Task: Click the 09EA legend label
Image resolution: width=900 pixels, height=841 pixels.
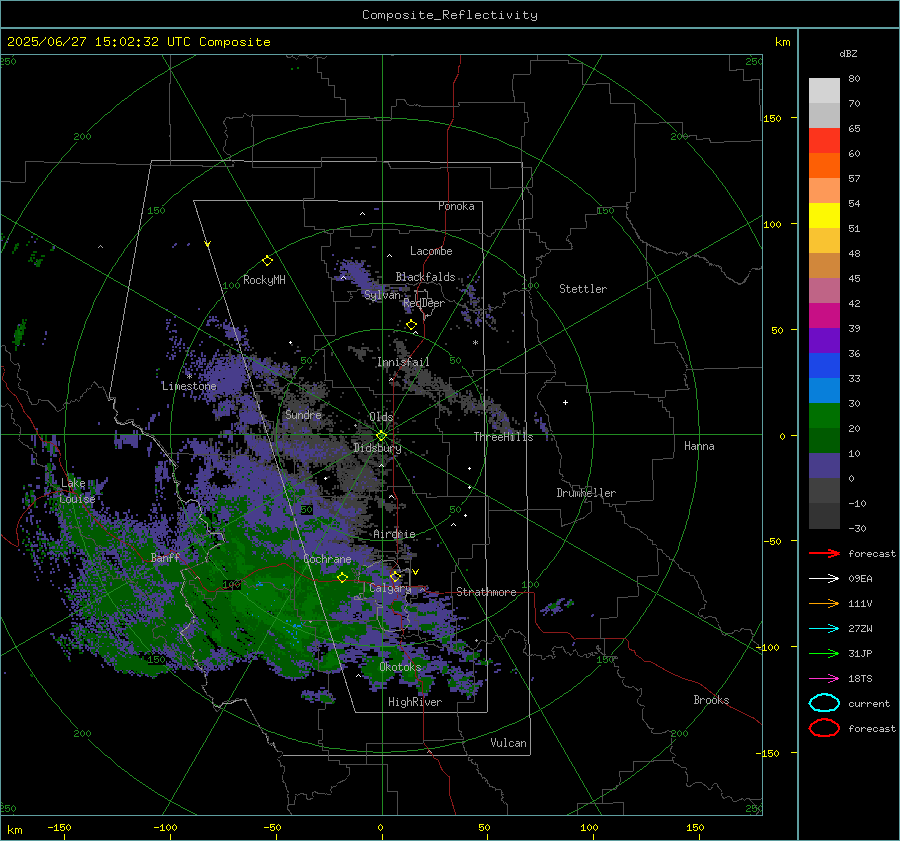Action: (860, 579)
